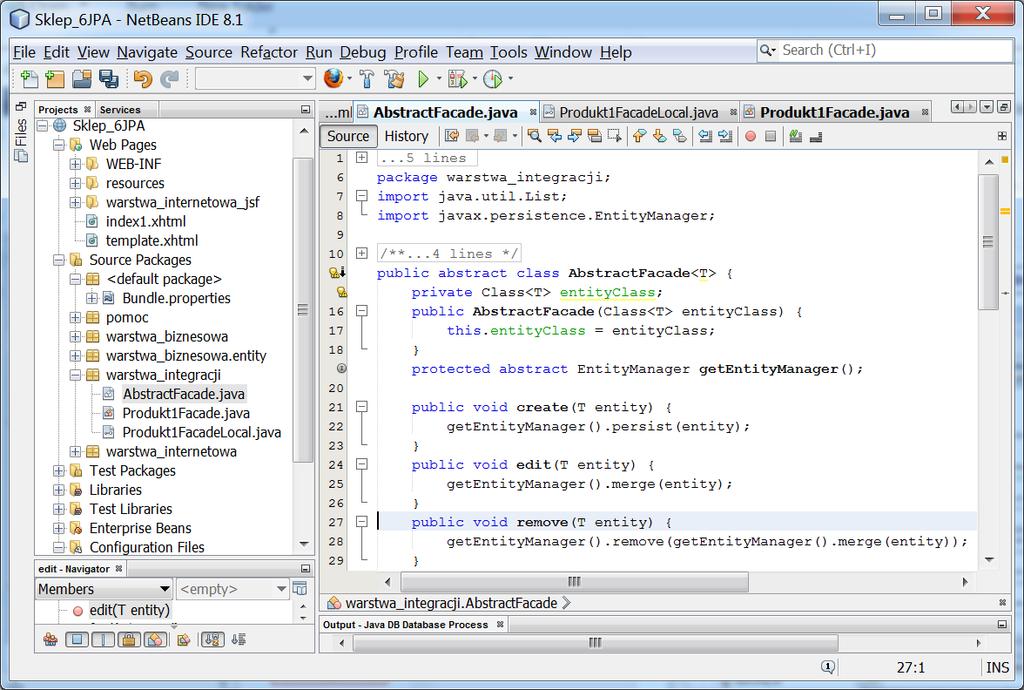Click the Uncomment code icon in editor toolbar
Viewport: 1024px width, 690px height.
click(x=816, y=136)
